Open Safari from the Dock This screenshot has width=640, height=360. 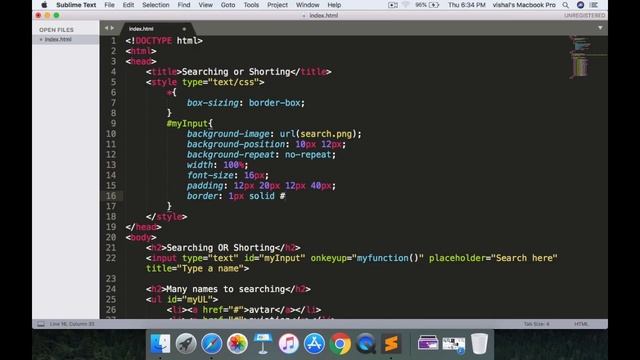click(211, 343)
